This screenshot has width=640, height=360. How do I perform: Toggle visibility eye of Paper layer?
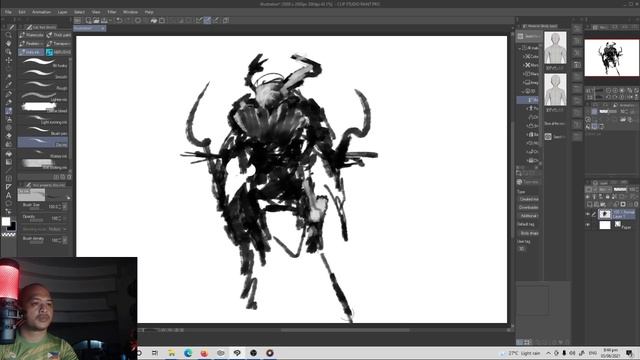[x=588, y=225]
